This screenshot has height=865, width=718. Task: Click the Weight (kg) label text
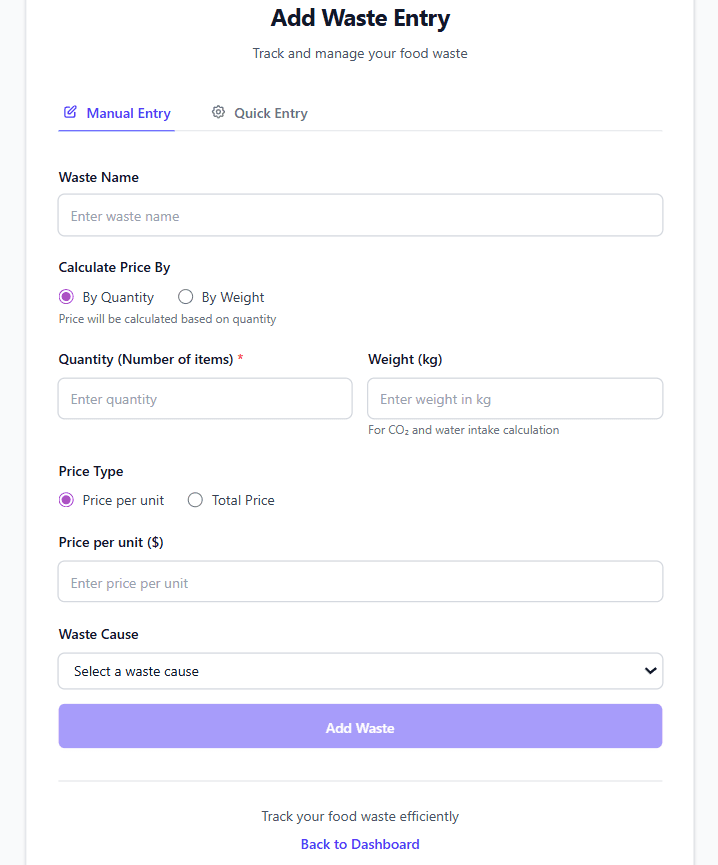pyautogui.click(x=405, y=359)
